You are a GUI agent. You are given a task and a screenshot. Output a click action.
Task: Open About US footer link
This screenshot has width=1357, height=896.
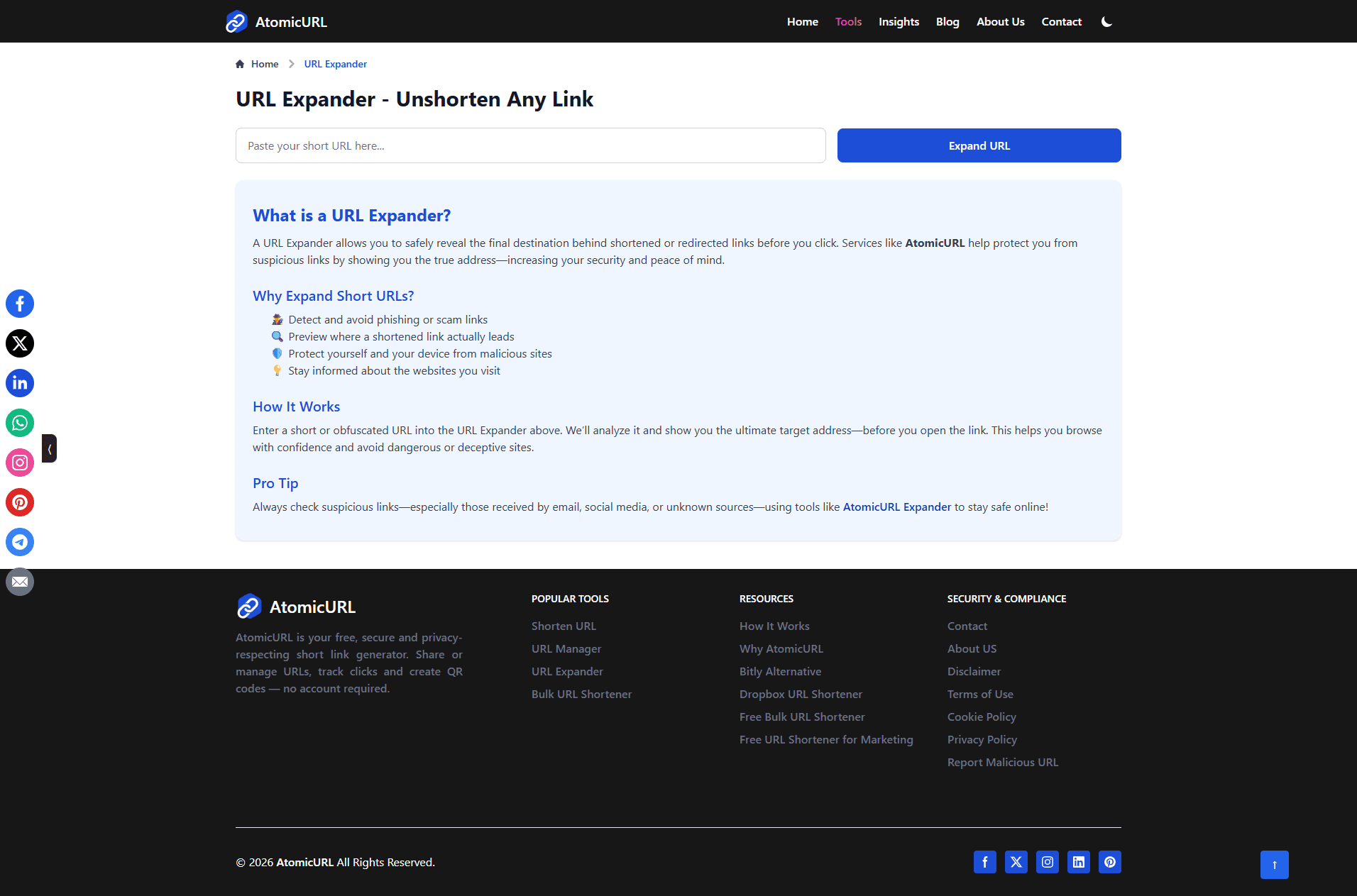click(972, 648)
